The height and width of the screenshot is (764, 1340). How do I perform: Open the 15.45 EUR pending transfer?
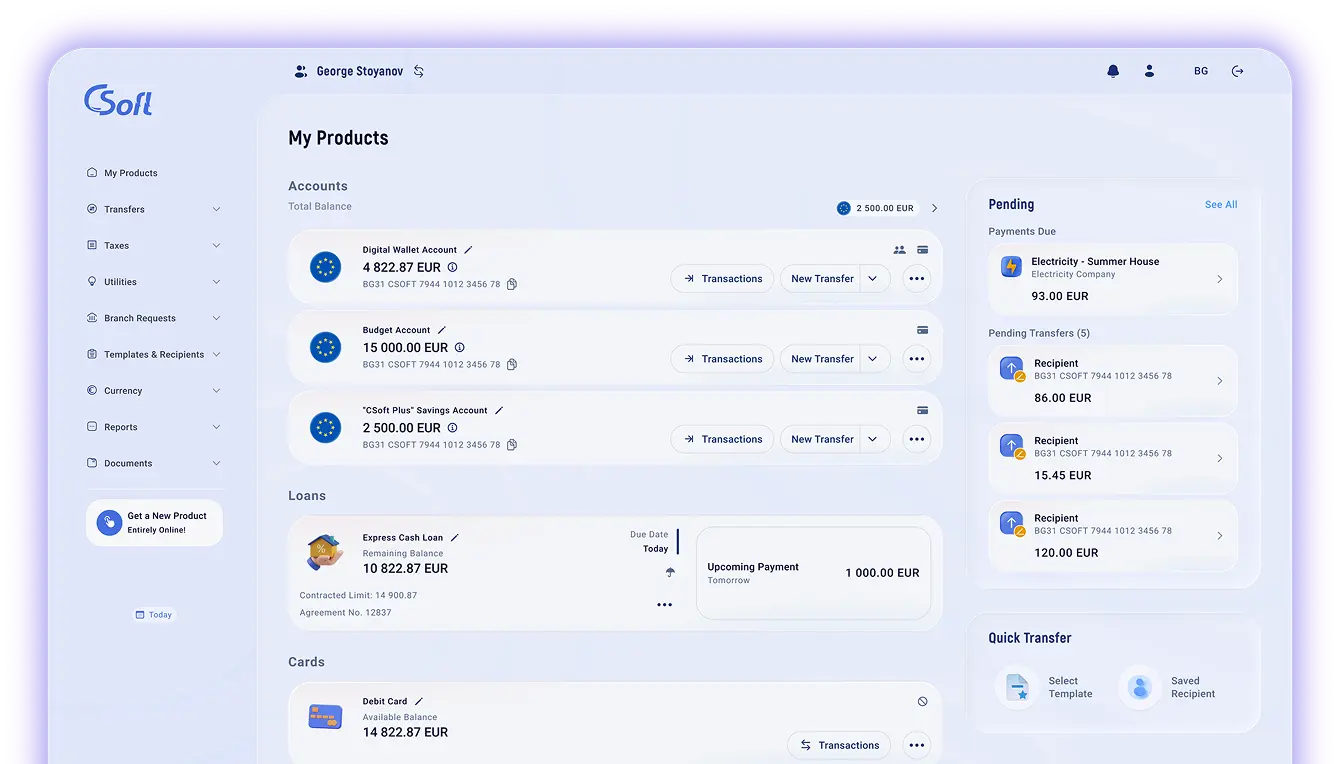click(1113, 458)
